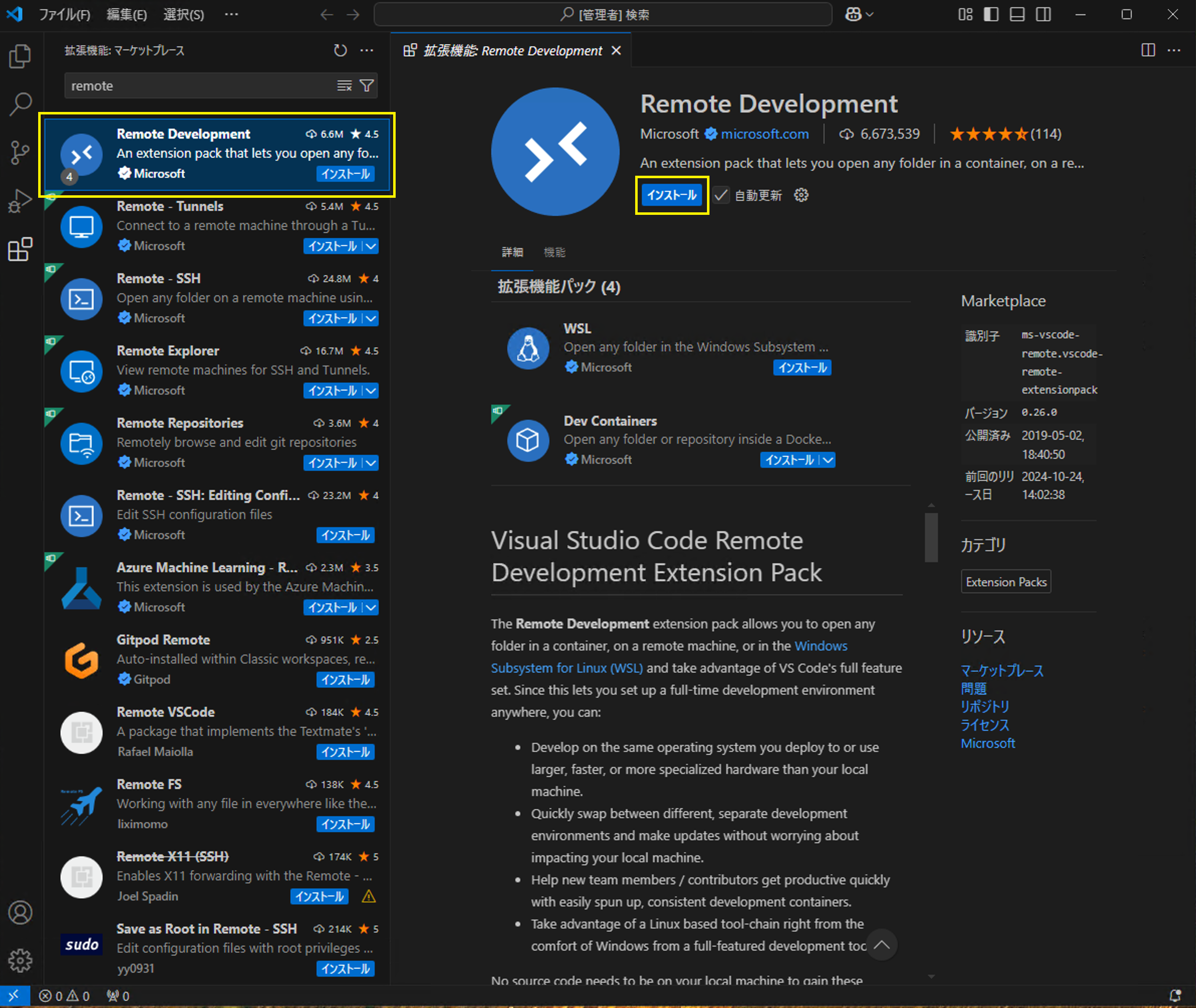Switch to the 詳細 tab
Screen dimensions: 1196x1008
point(512,252)
